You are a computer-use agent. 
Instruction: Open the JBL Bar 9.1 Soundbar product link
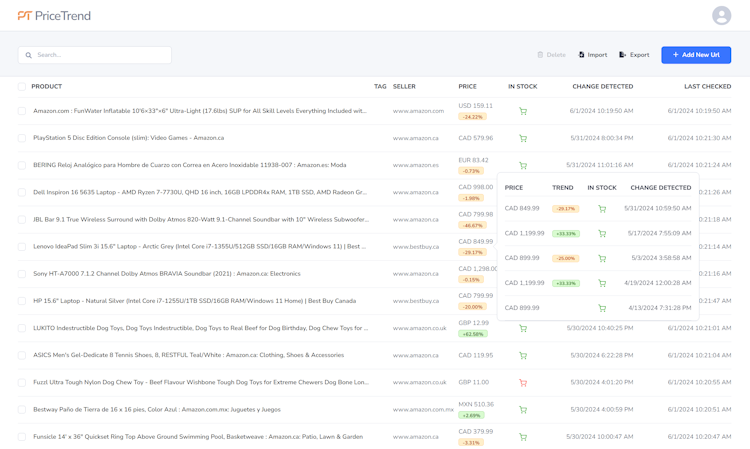(201, 219)
